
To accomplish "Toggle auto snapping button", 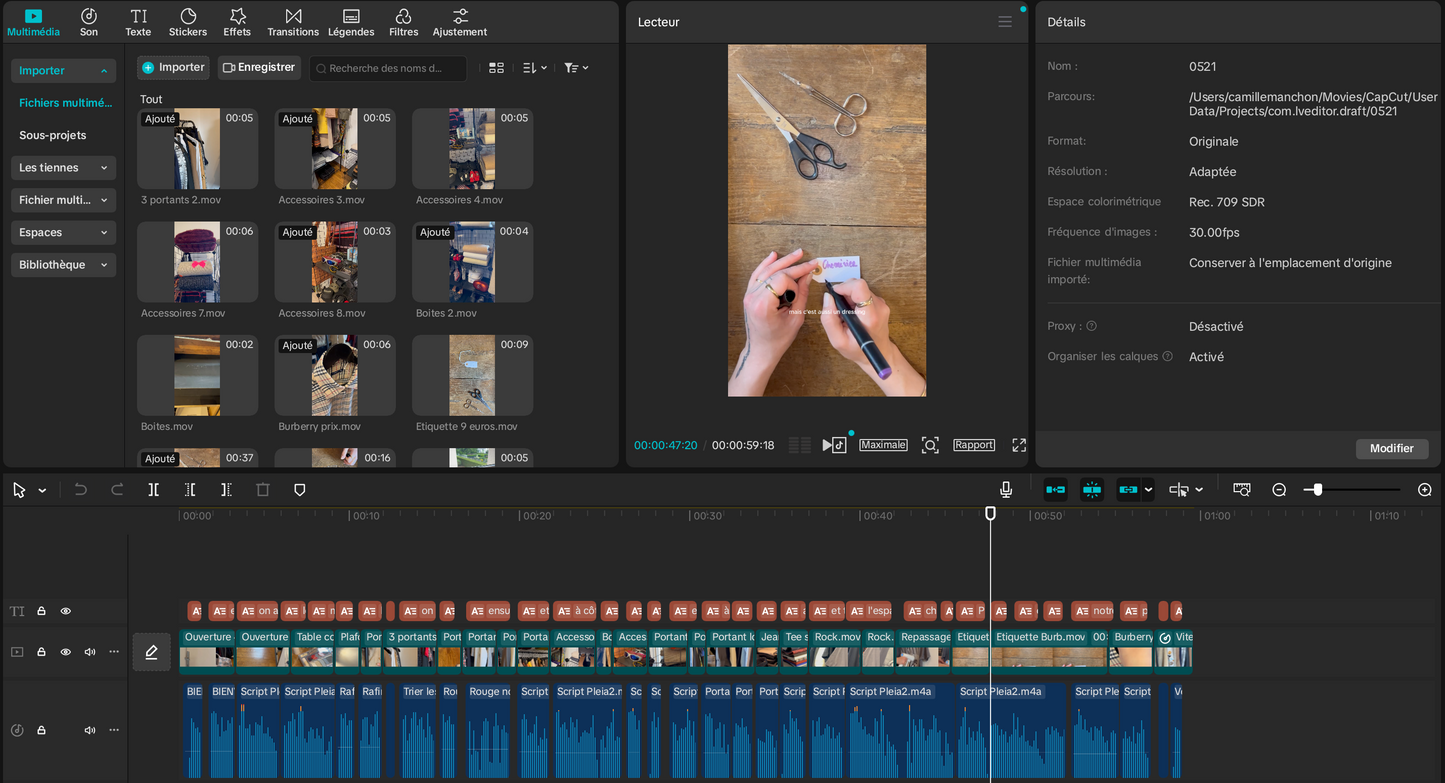I will (1092, 490).
